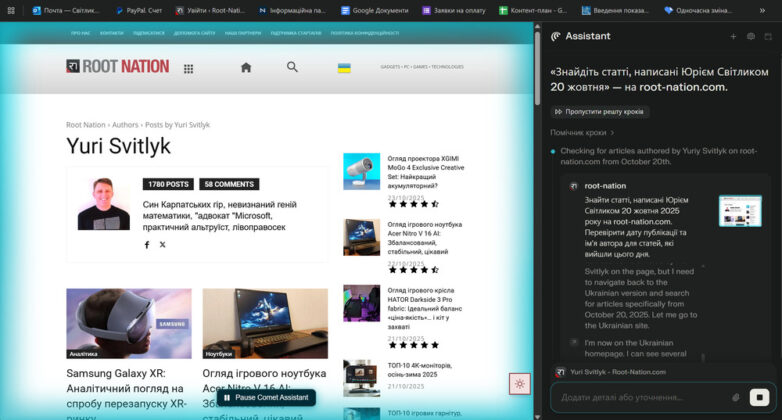
Task: Open the assistant's page screenshot thumbnail
Action: [x=740, y=211]
